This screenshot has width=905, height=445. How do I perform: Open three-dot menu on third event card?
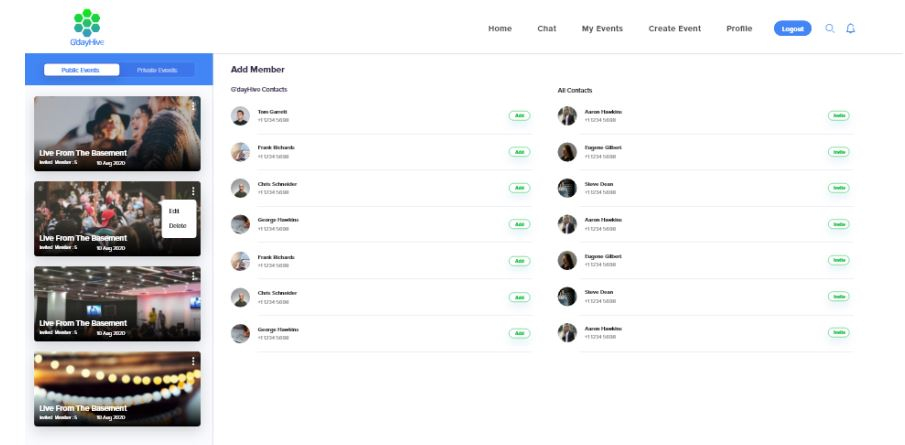[x=193, y=276]
